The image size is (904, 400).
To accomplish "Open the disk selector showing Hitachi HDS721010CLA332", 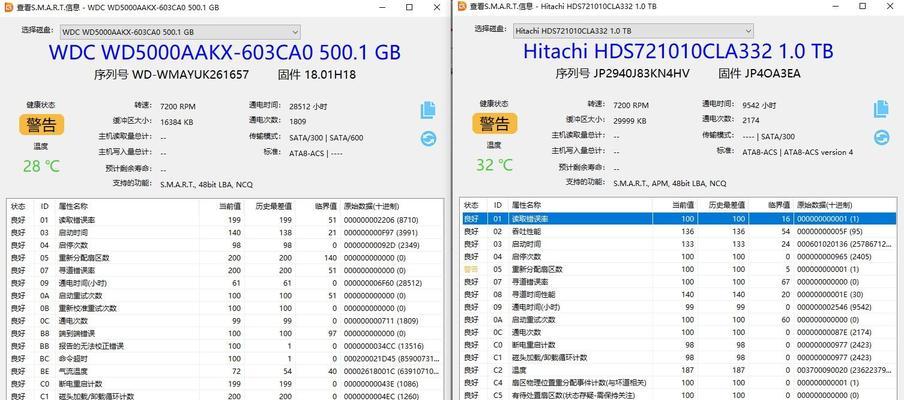I will (x=633, y=31).
